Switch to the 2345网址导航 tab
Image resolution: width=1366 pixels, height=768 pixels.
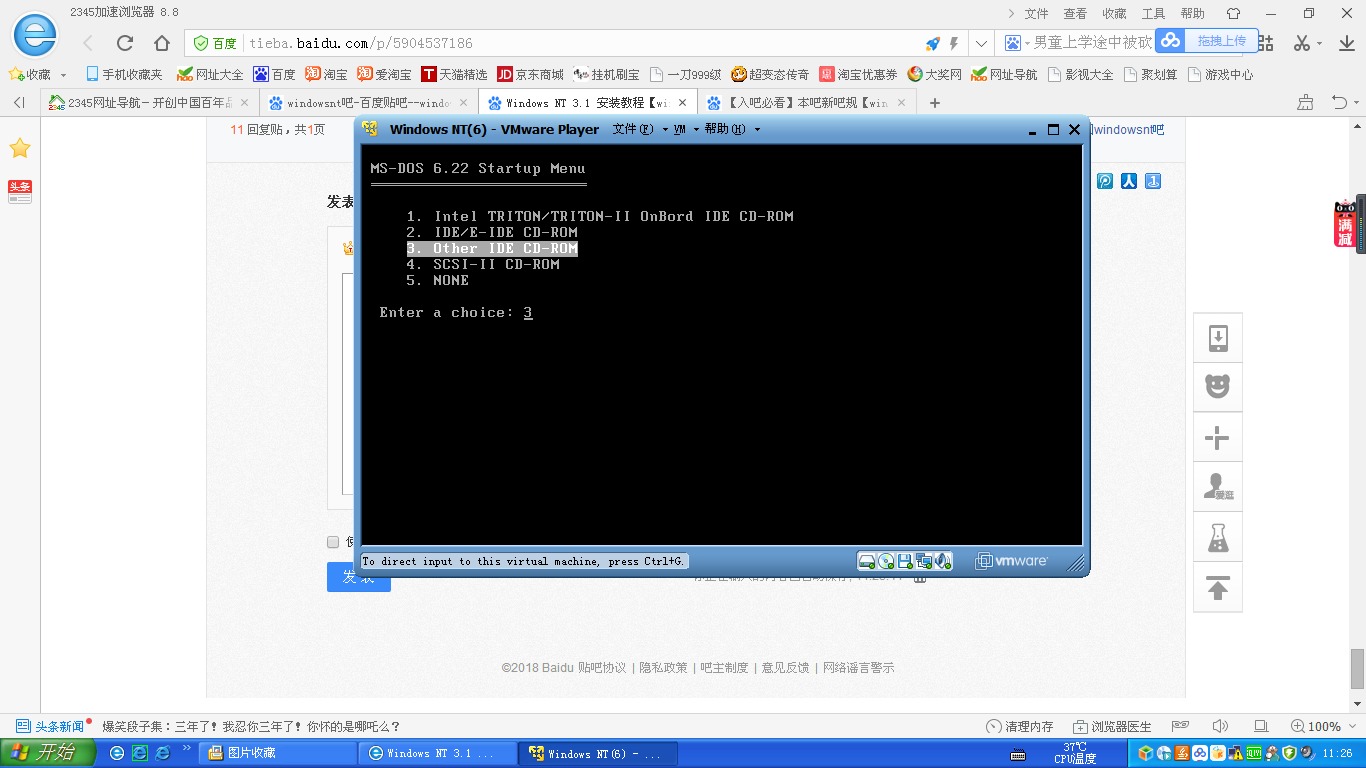[x=150, y=103]
